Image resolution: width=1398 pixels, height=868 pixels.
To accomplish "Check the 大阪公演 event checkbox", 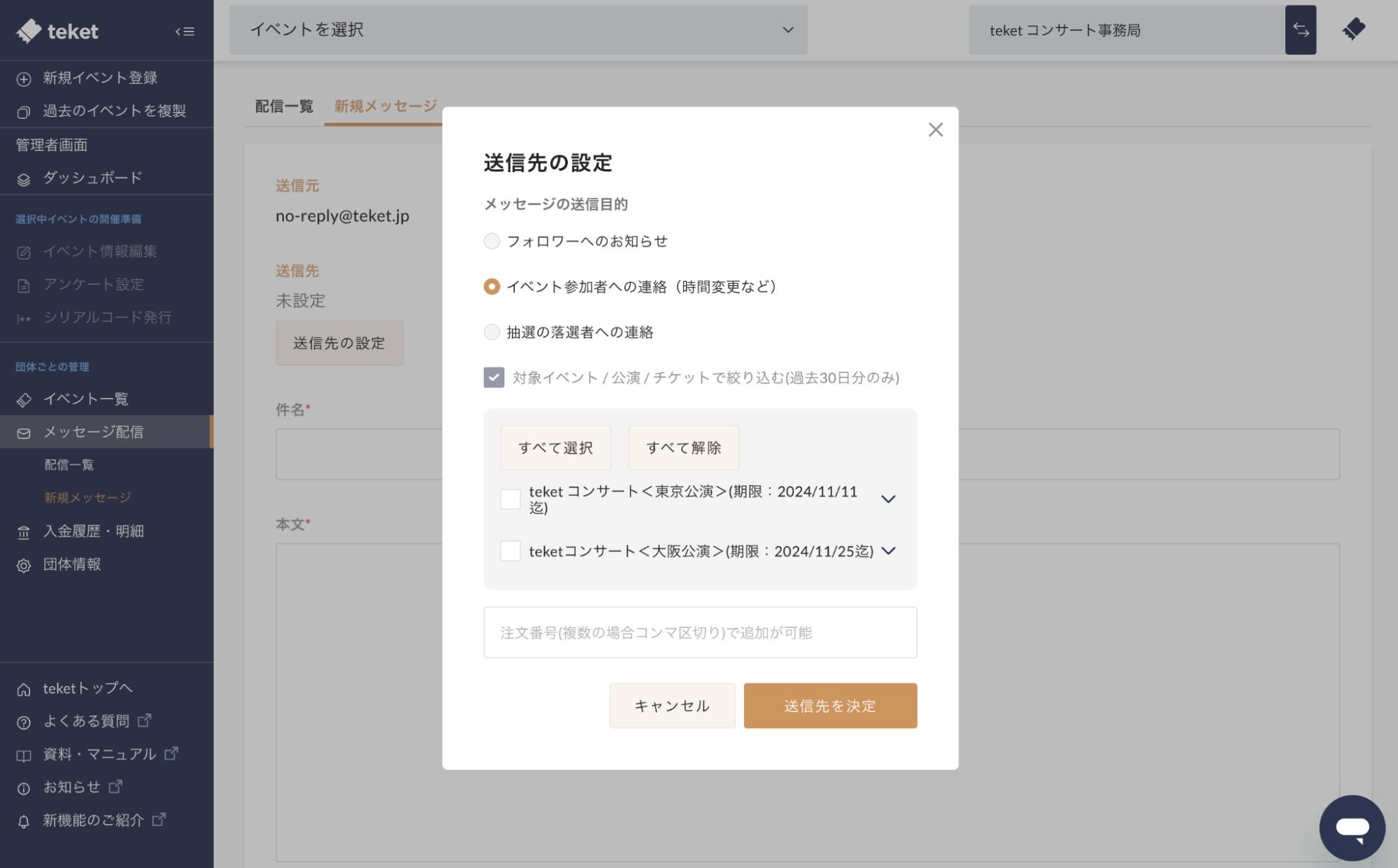I will [511, 551].
